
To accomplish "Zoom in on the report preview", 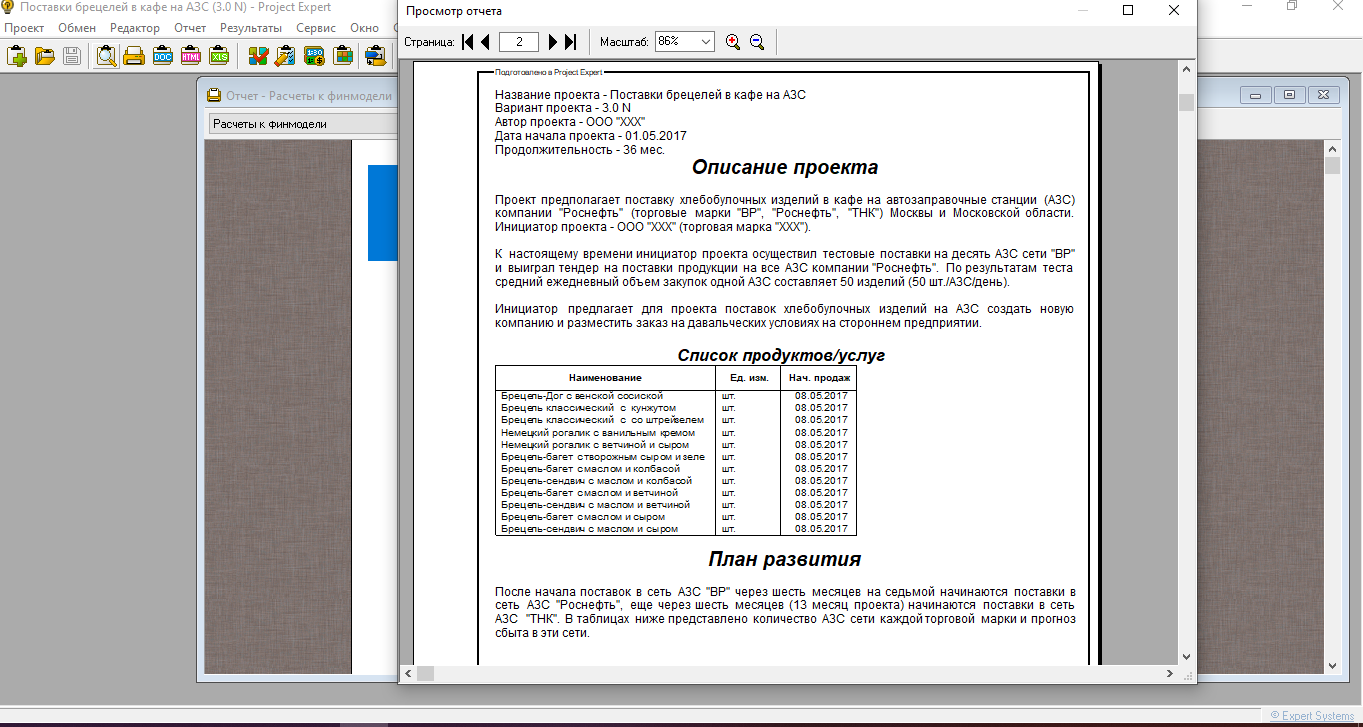I will tap(733, 42).
